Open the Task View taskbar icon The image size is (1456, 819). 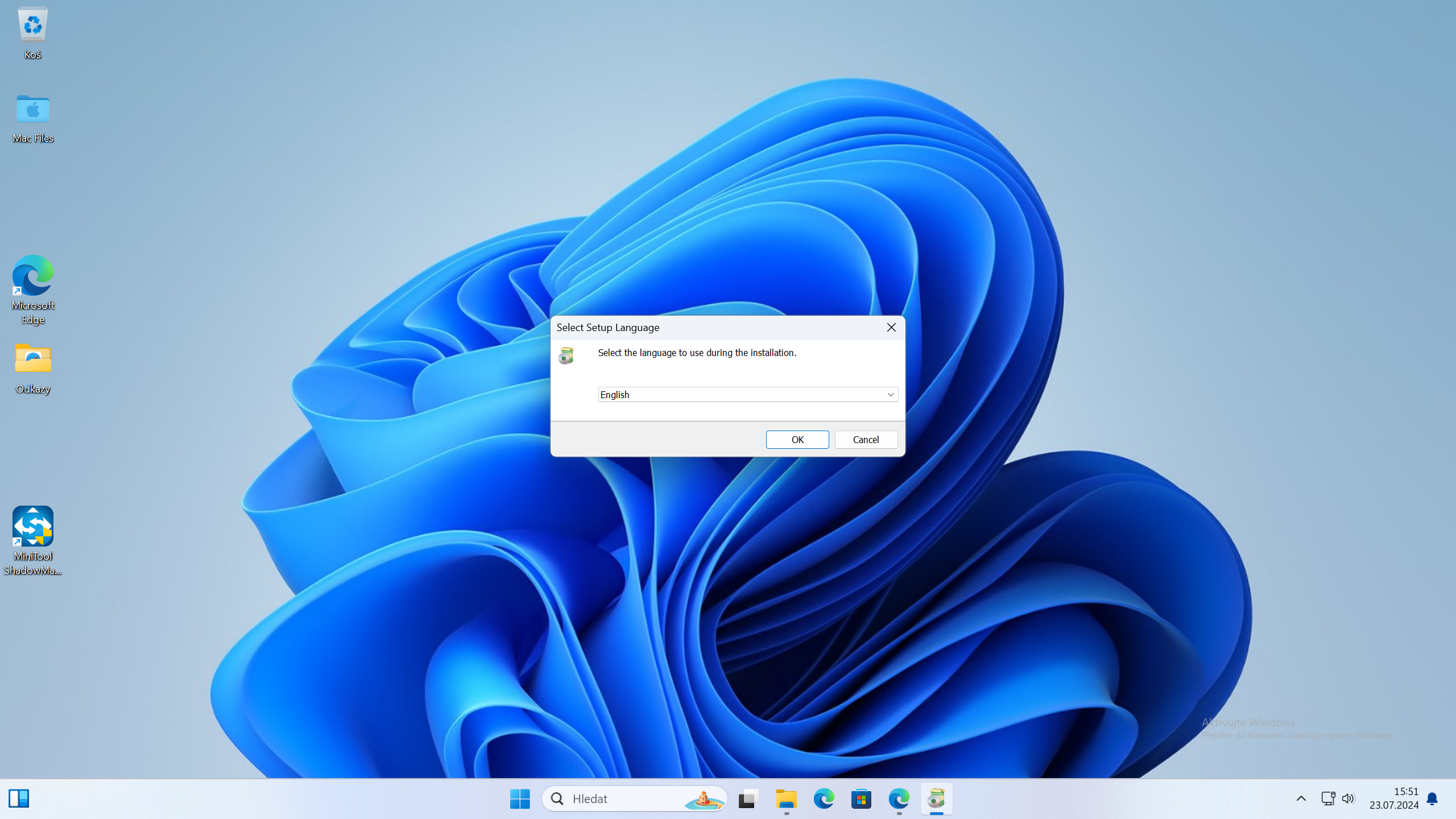[748, 799]
